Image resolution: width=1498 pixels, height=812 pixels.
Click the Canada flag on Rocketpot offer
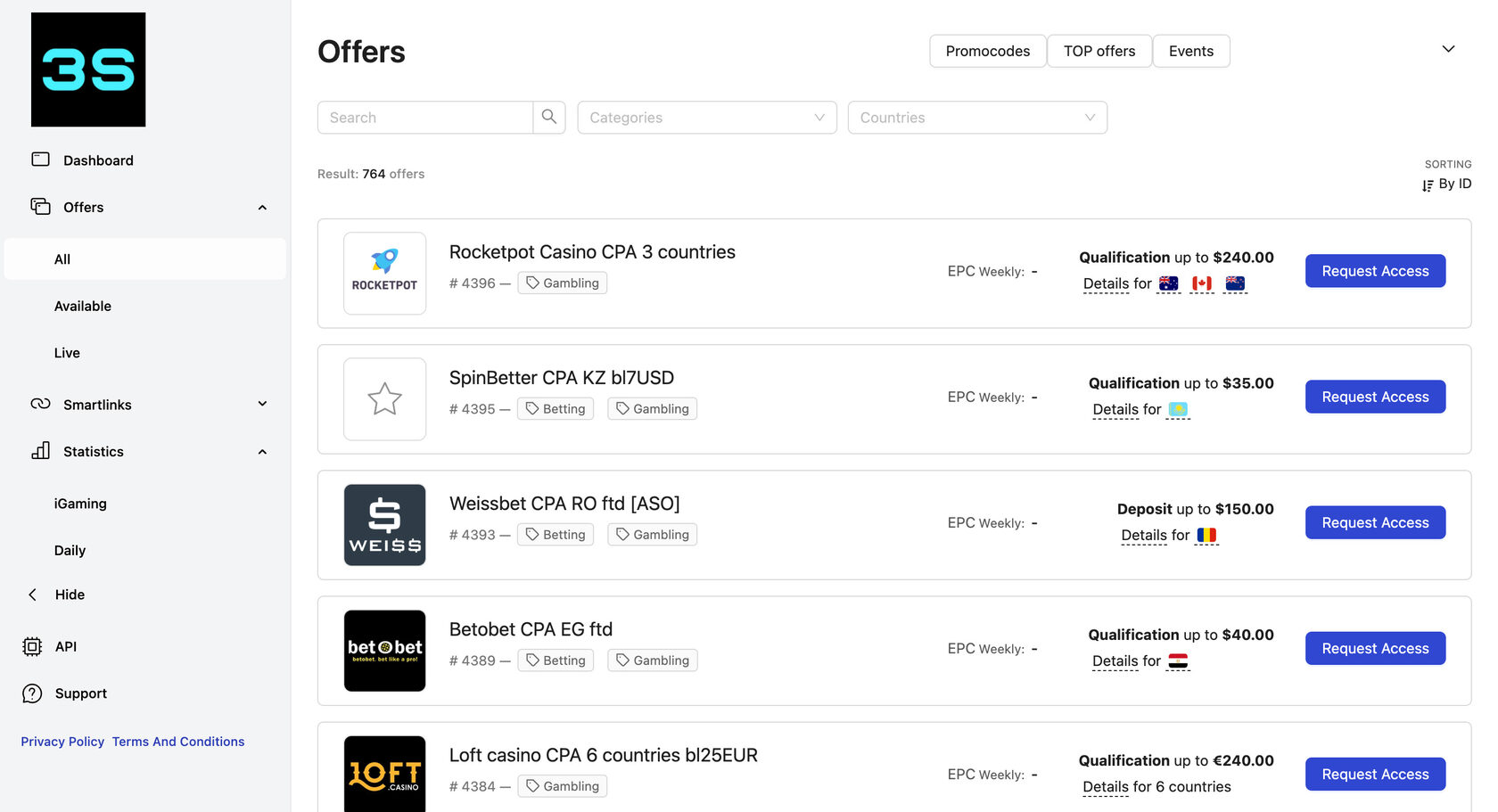pyautogui.click(x=1202, y=283)
